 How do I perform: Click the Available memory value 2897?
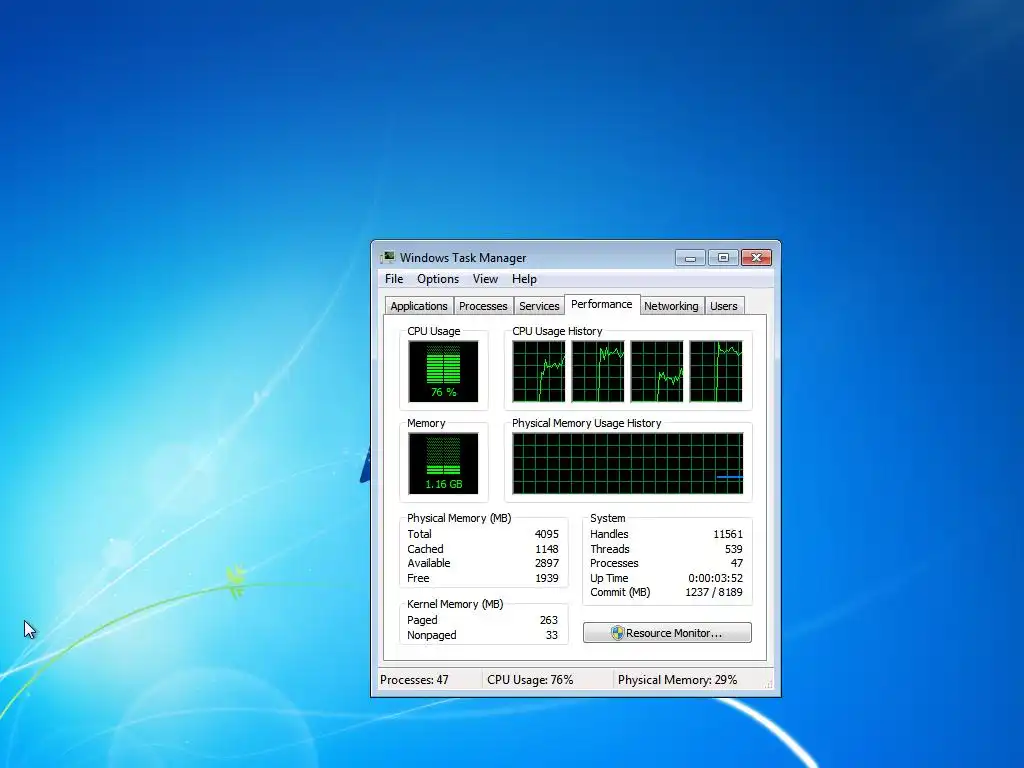click(547, 563)
